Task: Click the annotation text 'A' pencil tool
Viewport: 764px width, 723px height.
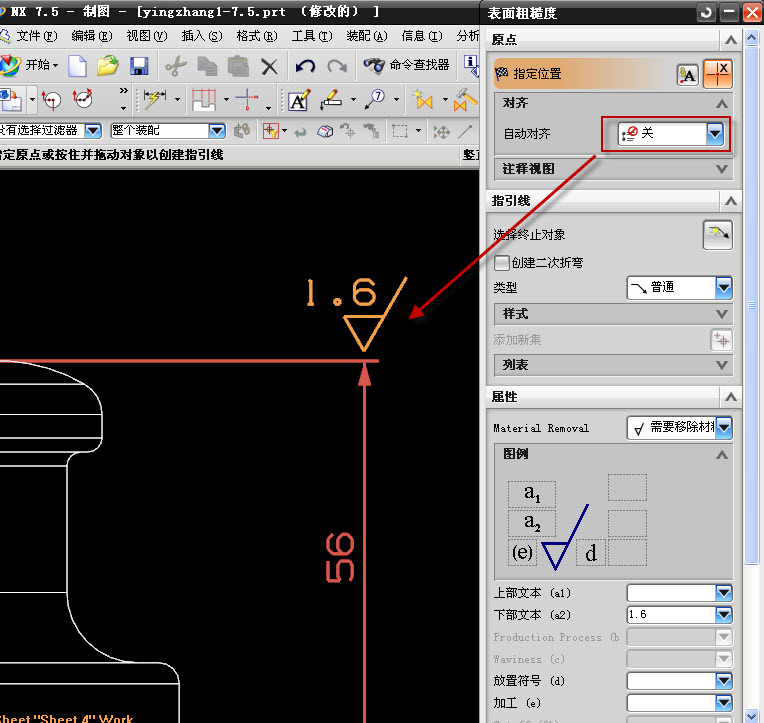Action: 299,100
